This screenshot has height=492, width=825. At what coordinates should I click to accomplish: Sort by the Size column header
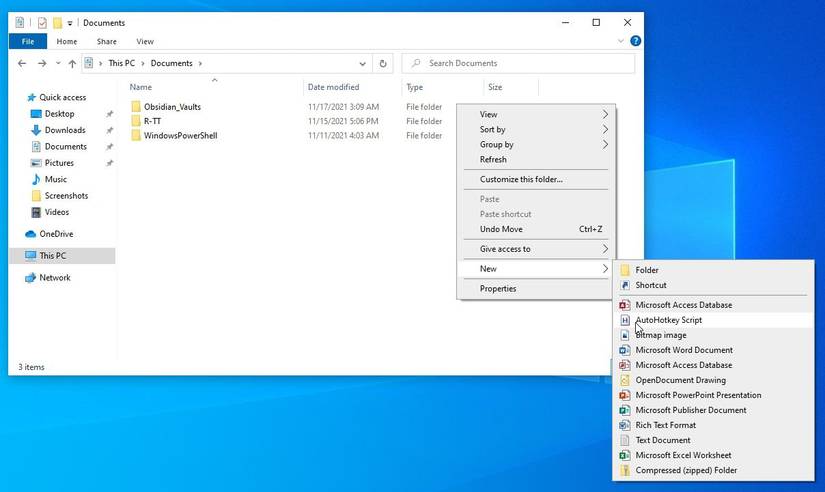tap(511, 87)
